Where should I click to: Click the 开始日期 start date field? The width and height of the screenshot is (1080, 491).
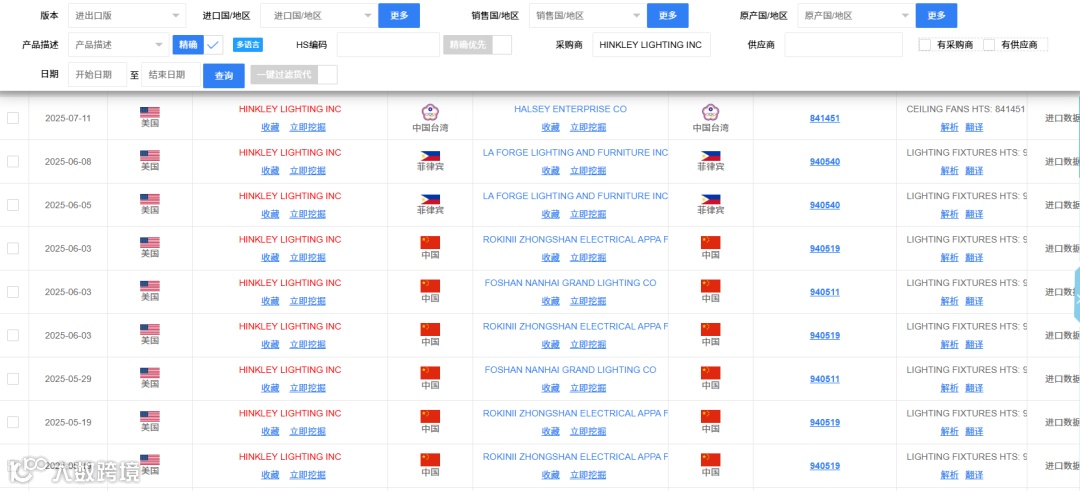(x=97, y=75)
